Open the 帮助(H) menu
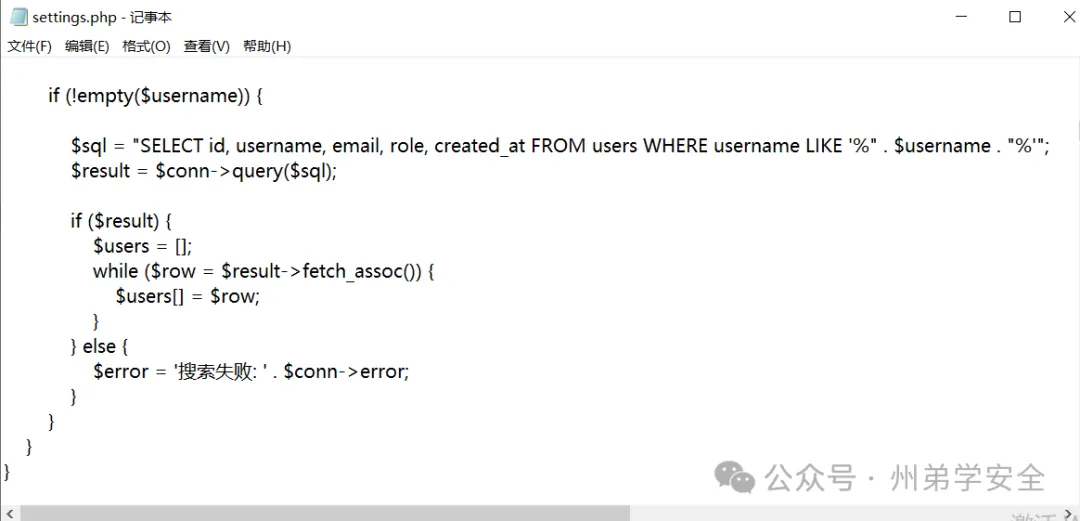This screenshot has width=1080, height=521. pyautogui.click(x=267, y=46)
